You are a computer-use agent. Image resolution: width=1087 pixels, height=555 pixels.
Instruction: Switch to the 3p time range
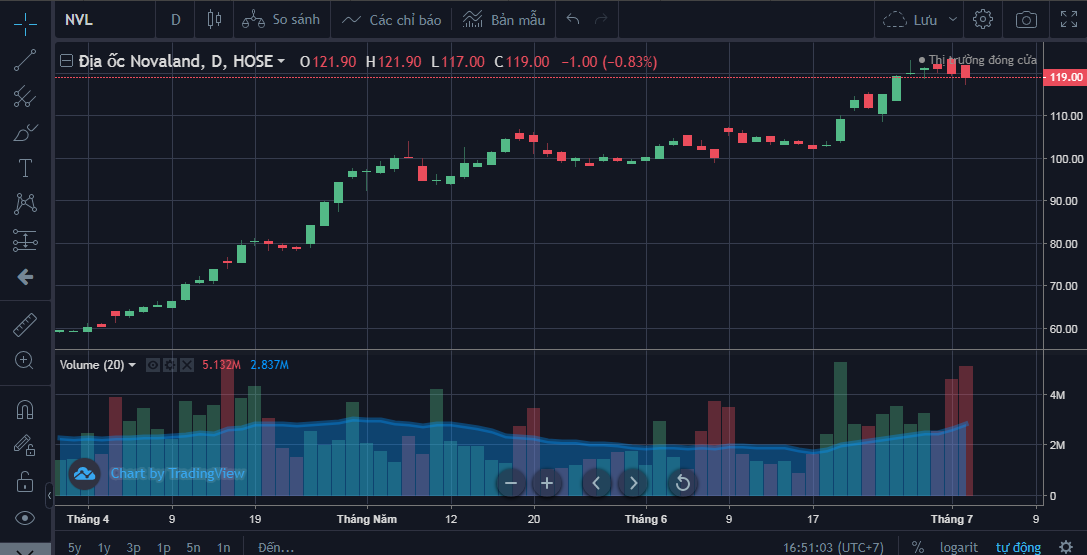click(133, 547)
